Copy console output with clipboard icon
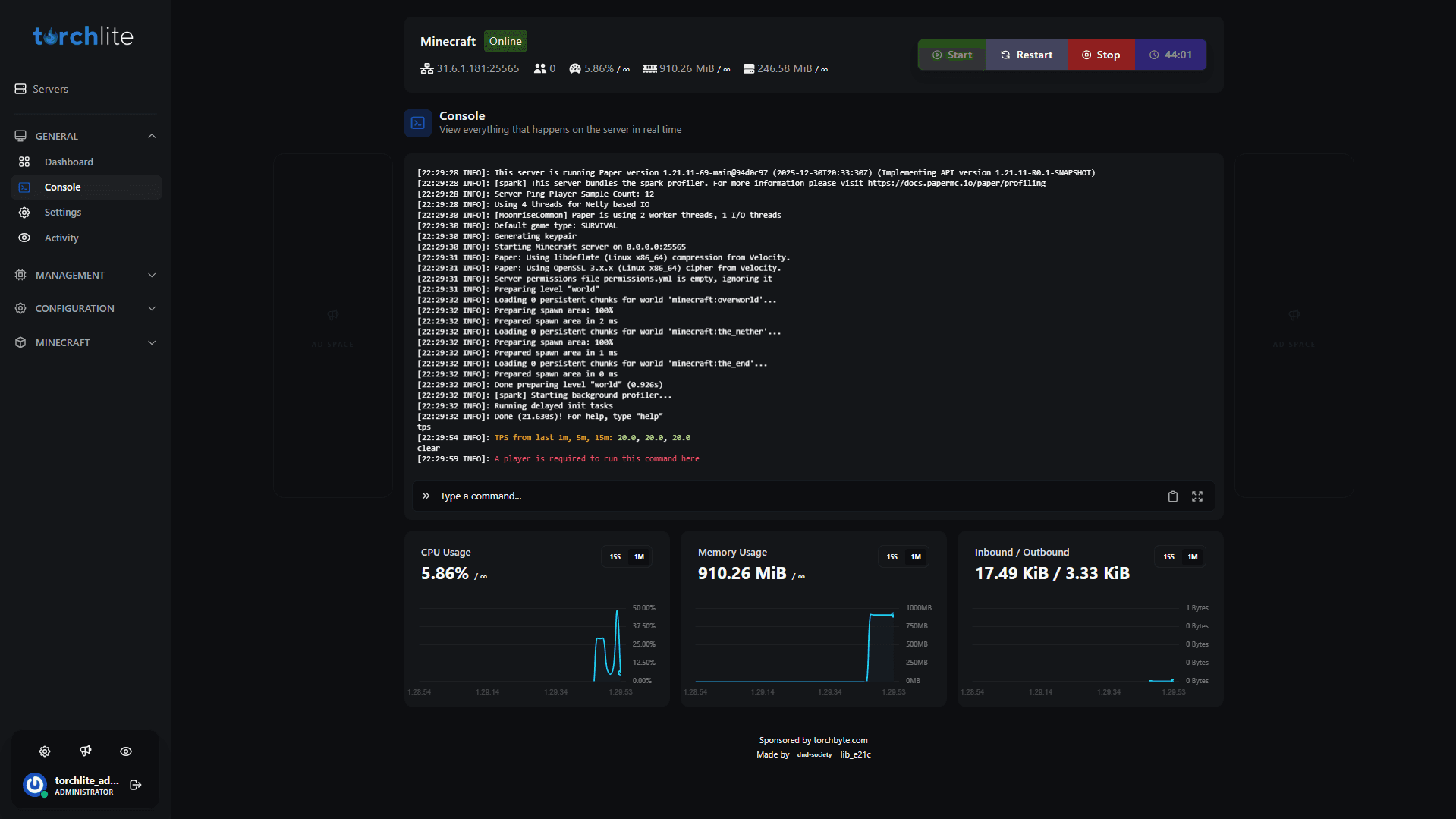 point(1172,496)
